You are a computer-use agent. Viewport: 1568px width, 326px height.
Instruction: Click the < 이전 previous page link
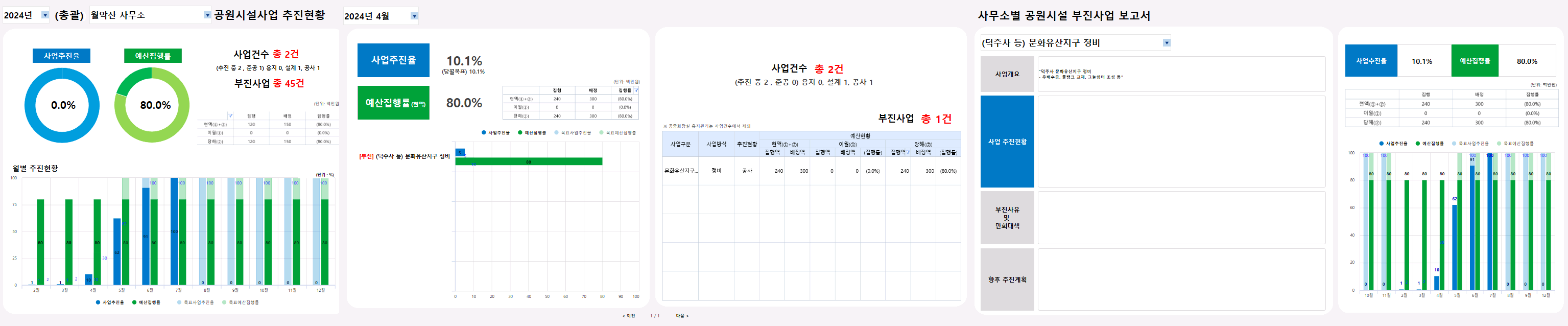pyautogui.click(x=629, y=316)
